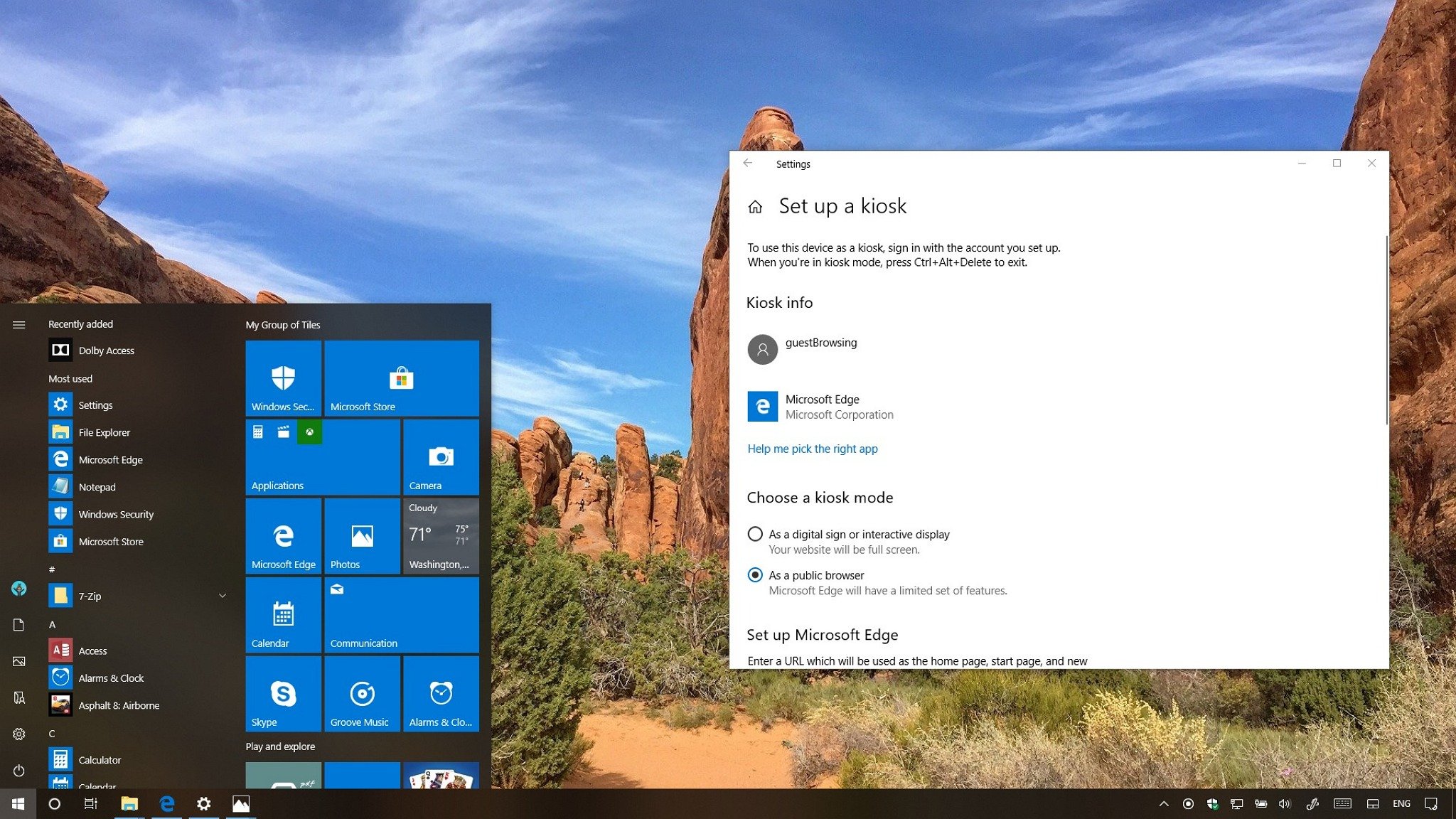Click 'Set up Microsoft Edge' section heading
This screenshot has height=819, width=1456.
coord(822,633)
